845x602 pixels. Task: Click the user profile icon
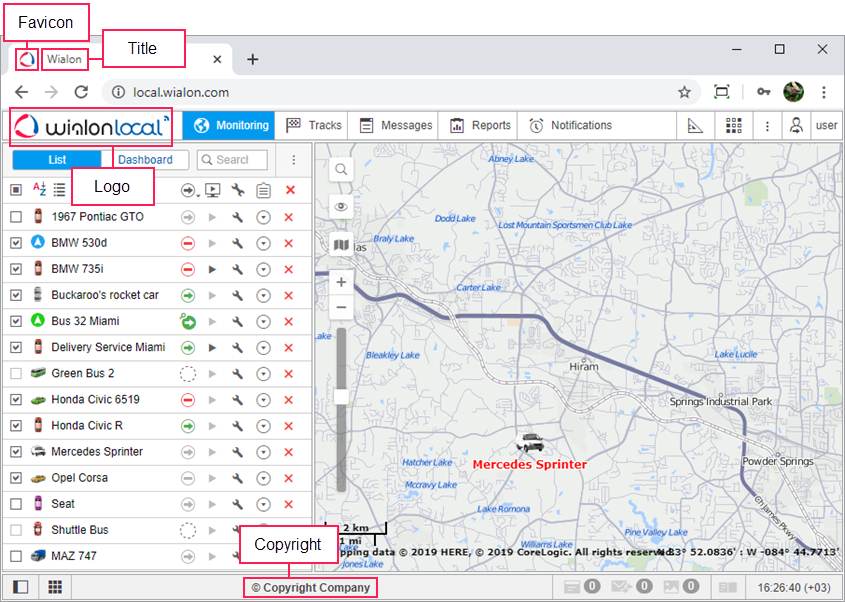[x=796, y=125]
